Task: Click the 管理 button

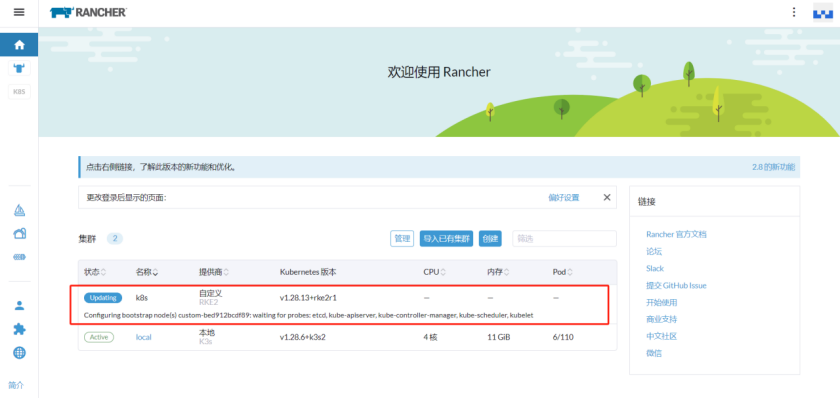Action: (x=402, y=239)
